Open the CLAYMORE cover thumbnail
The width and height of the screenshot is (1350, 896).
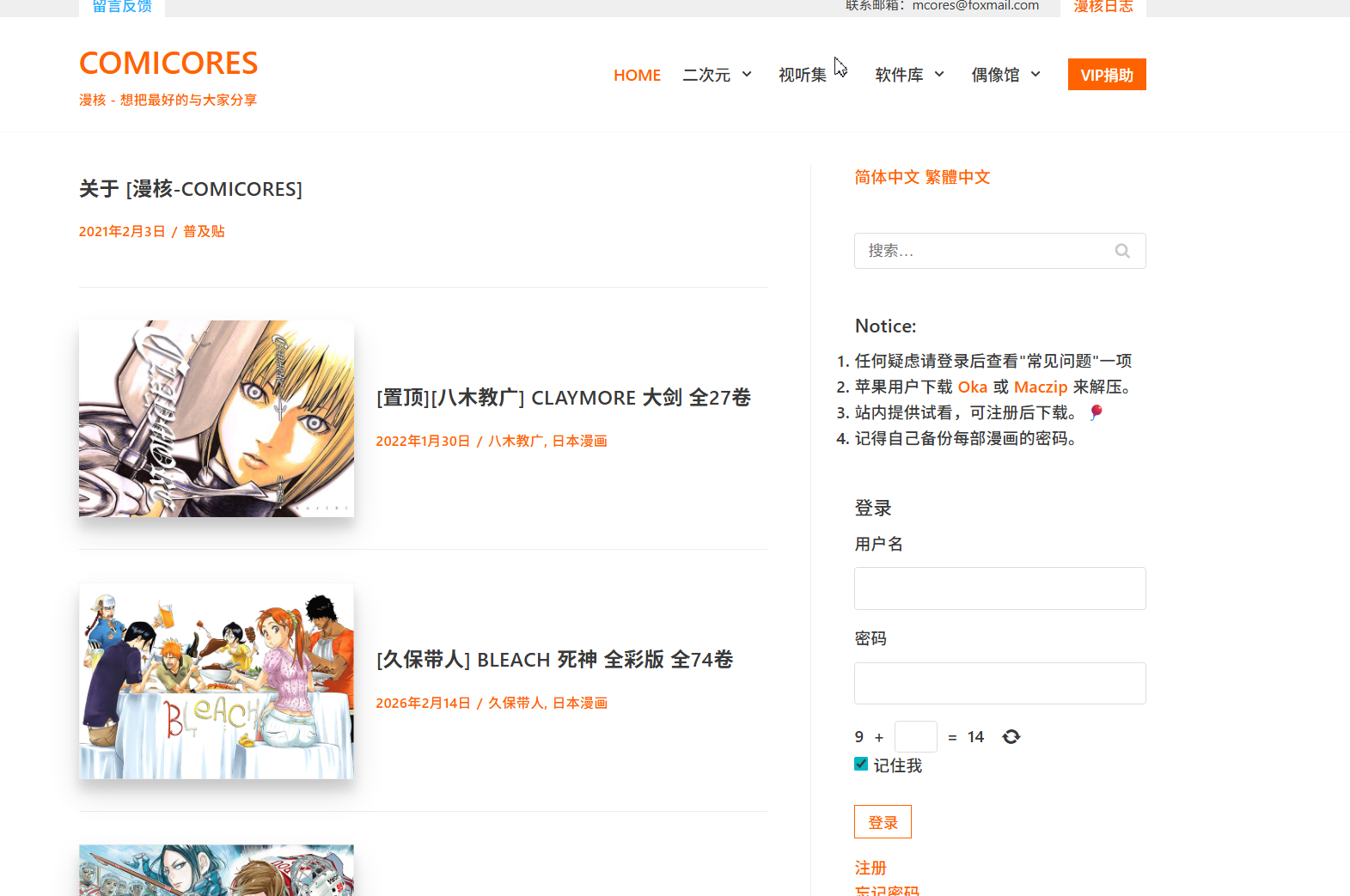tap(217, 419)
